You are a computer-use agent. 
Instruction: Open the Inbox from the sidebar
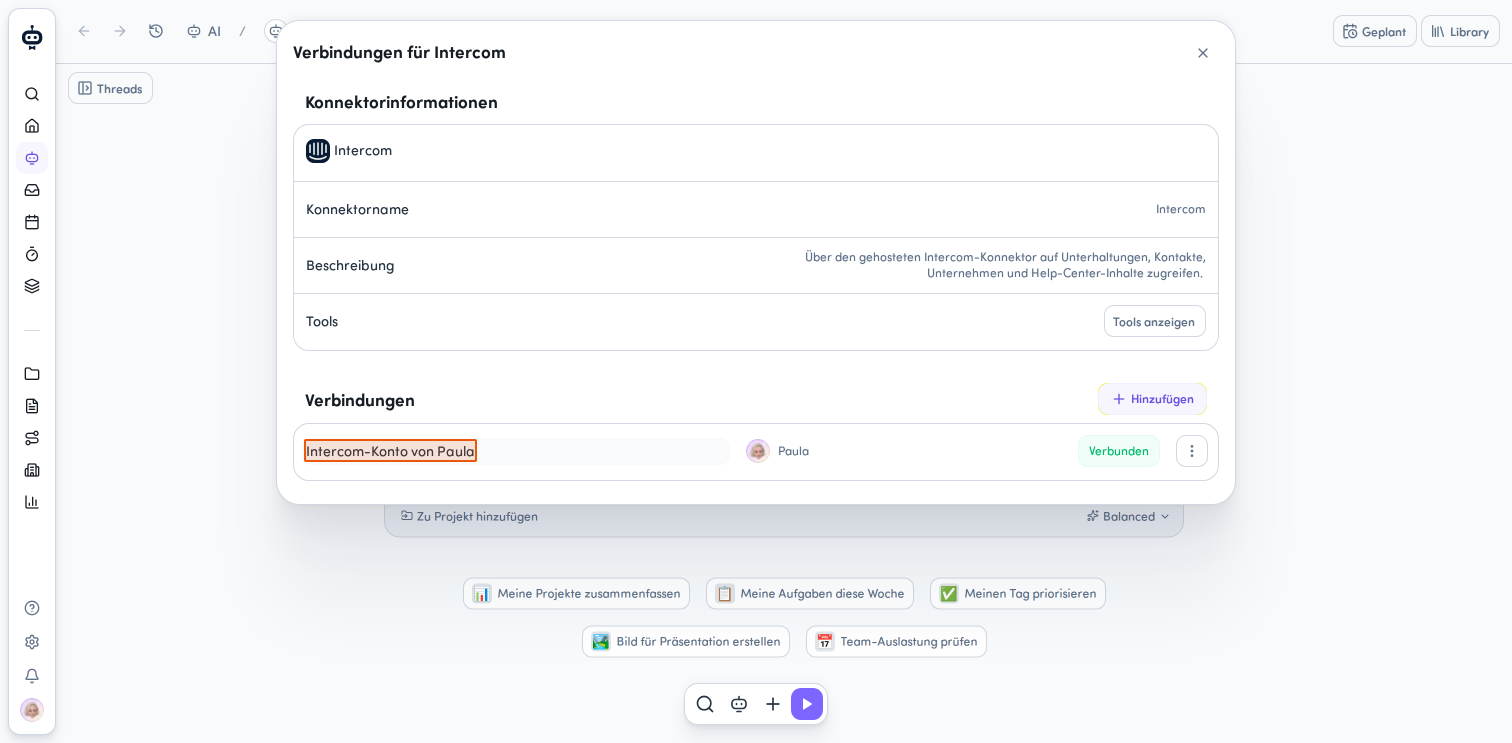[x=32, y=190]
